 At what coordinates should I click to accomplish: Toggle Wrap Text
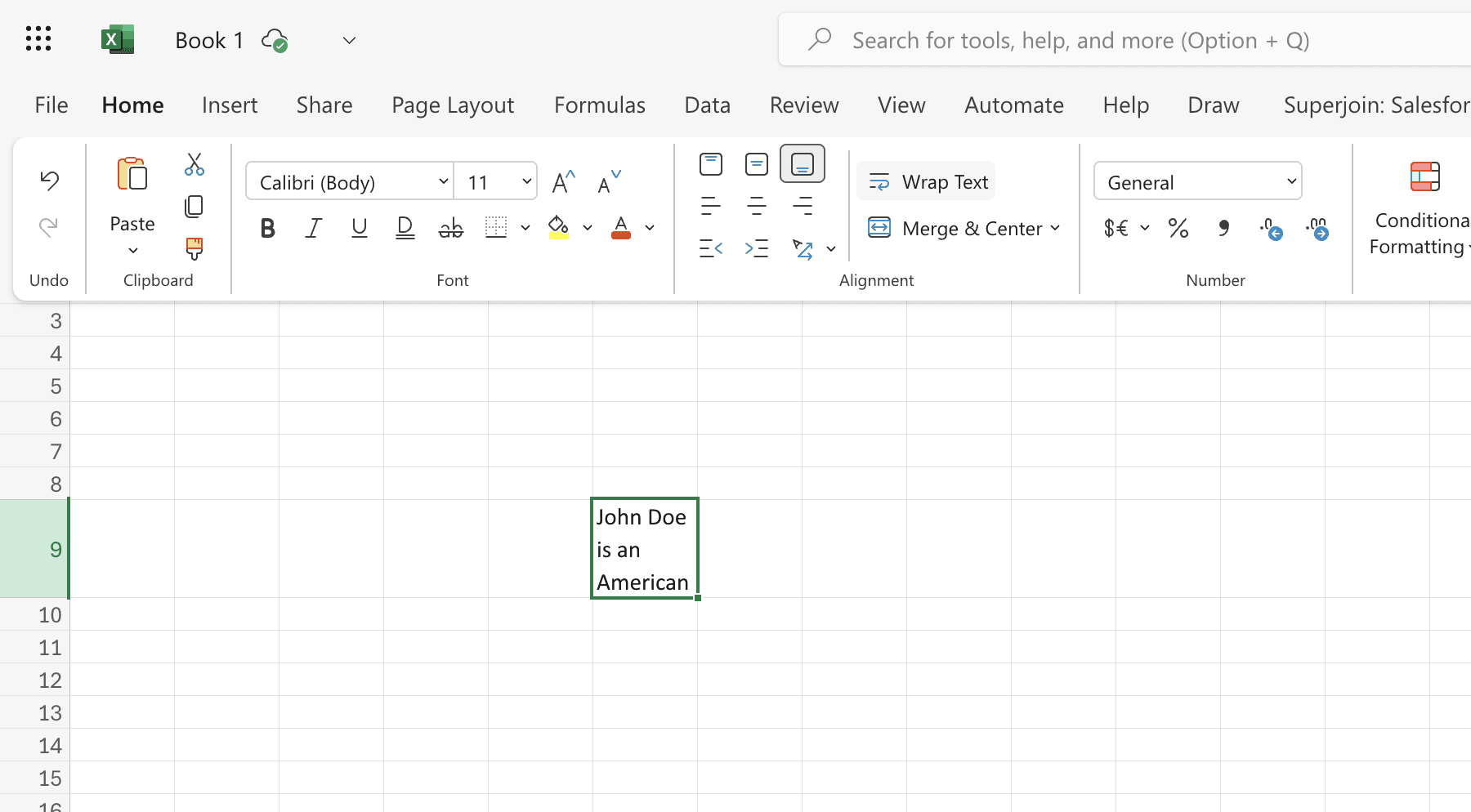pyautogui.click(x=927, y=181)
